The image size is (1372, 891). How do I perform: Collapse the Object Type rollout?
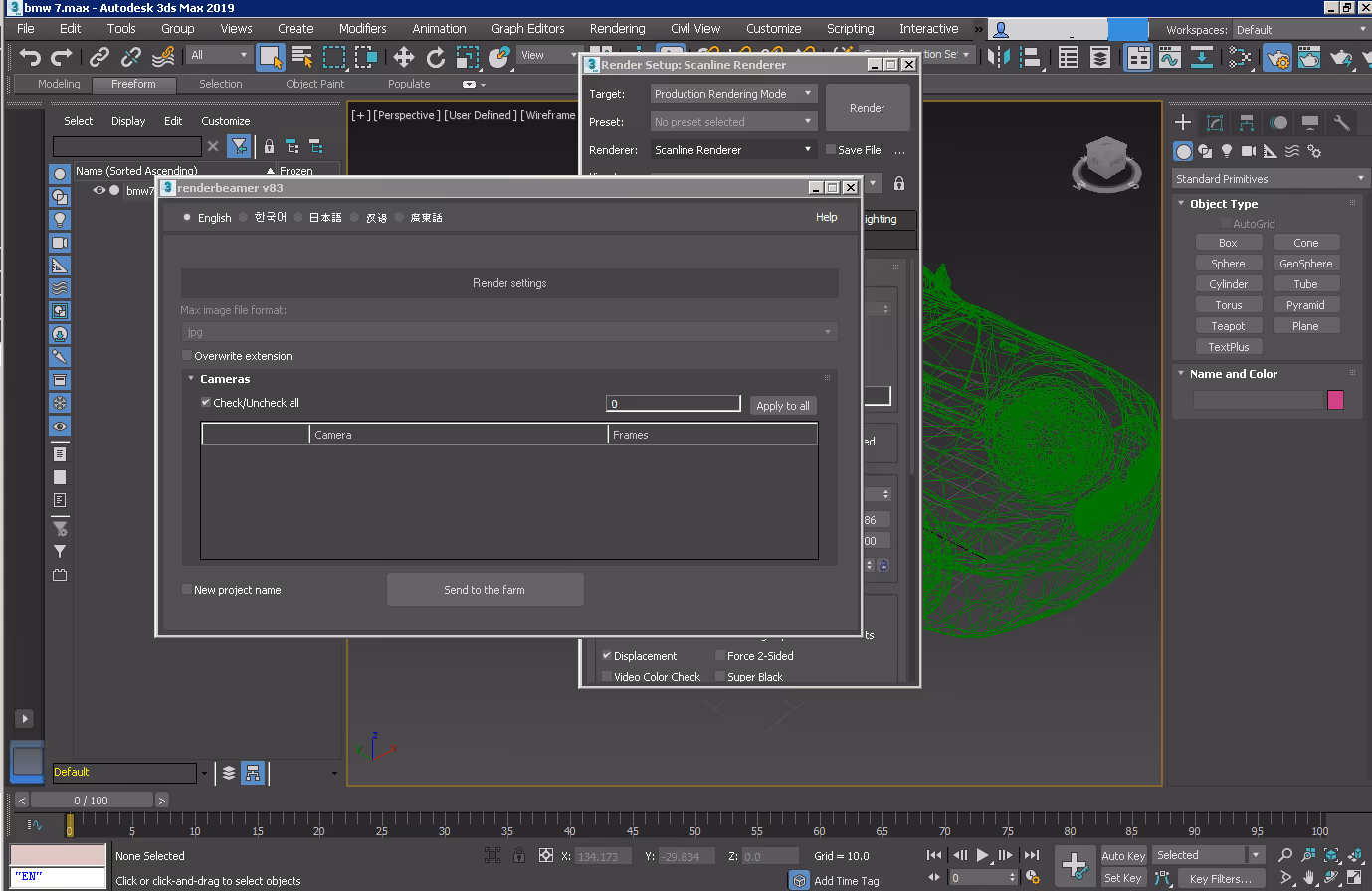tap(1181, 203)
